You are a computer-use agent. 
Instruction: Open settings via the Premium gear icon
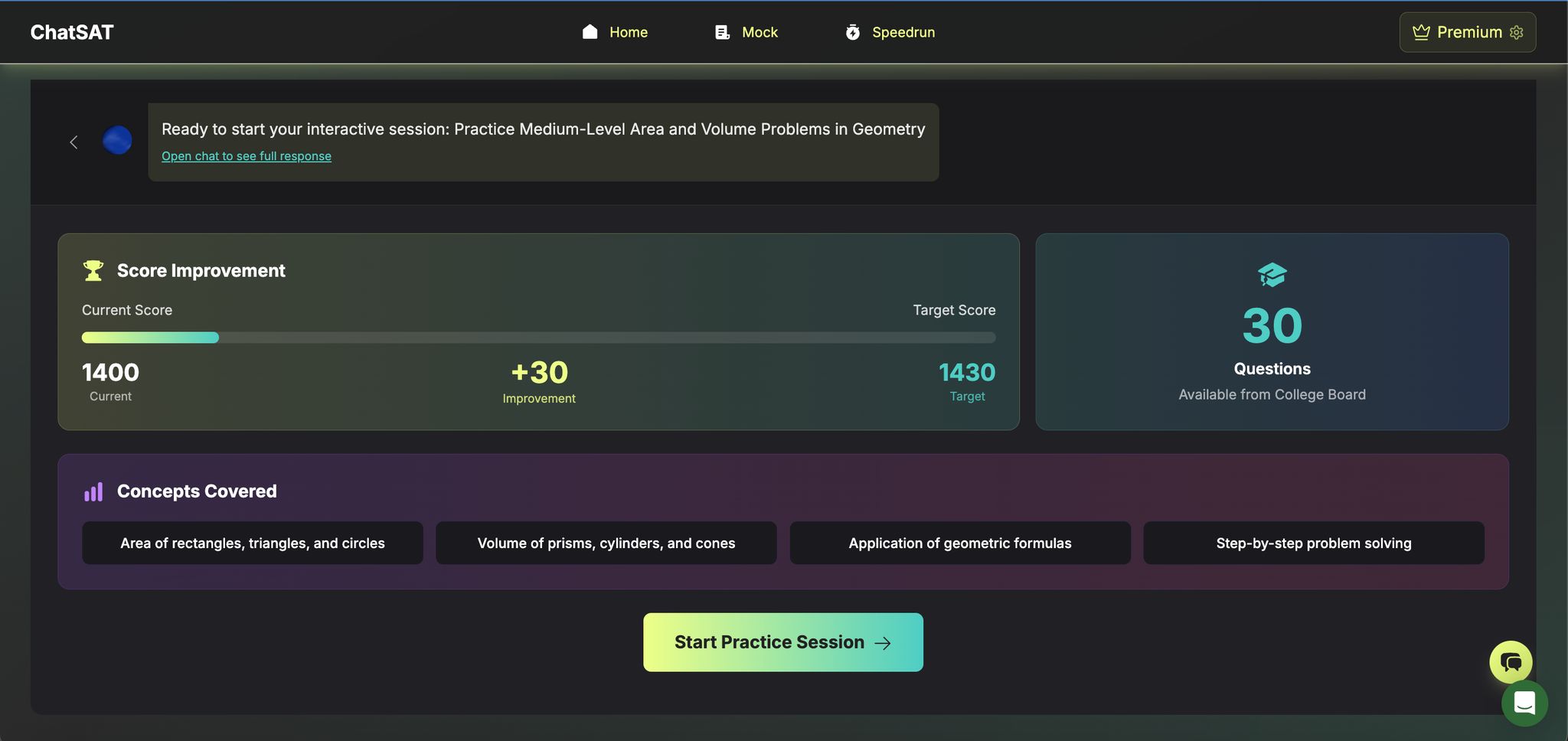point(1517,32)
